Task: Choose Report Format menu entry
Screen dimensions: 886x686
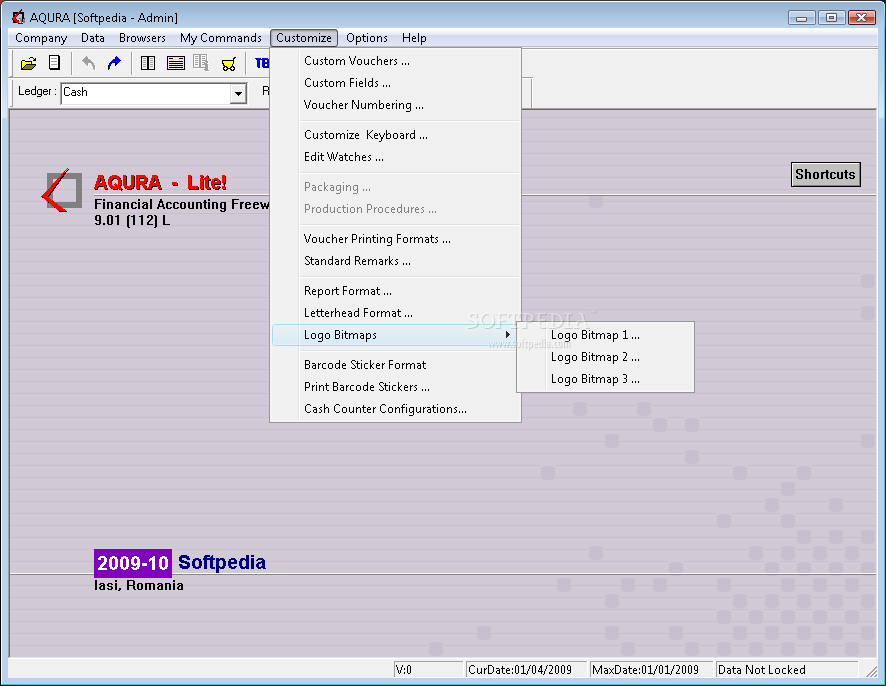Action: (x=396, y=290)
